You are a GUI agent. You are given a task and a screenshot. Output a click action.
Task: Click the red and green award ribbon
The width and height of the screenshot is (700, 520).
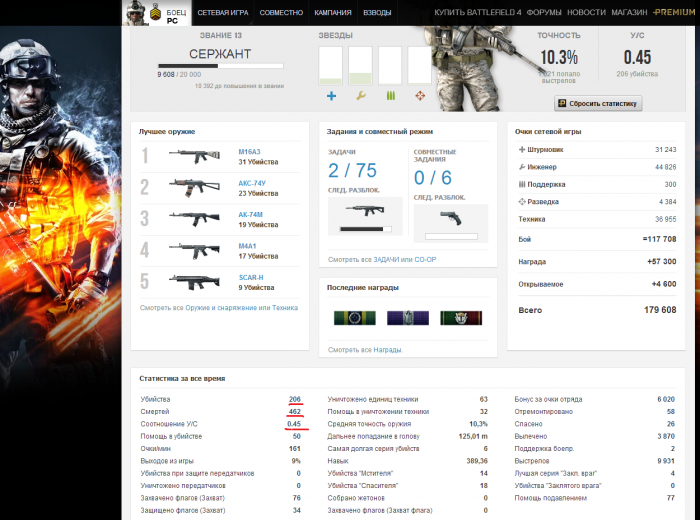tap(461, 318)
